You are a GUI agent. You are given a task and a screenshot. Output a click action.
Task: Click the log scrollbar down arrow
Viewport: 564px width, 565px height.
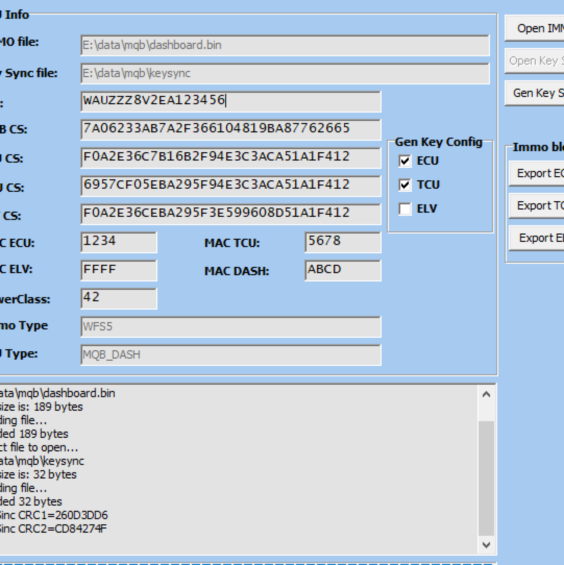click(486, 545)
